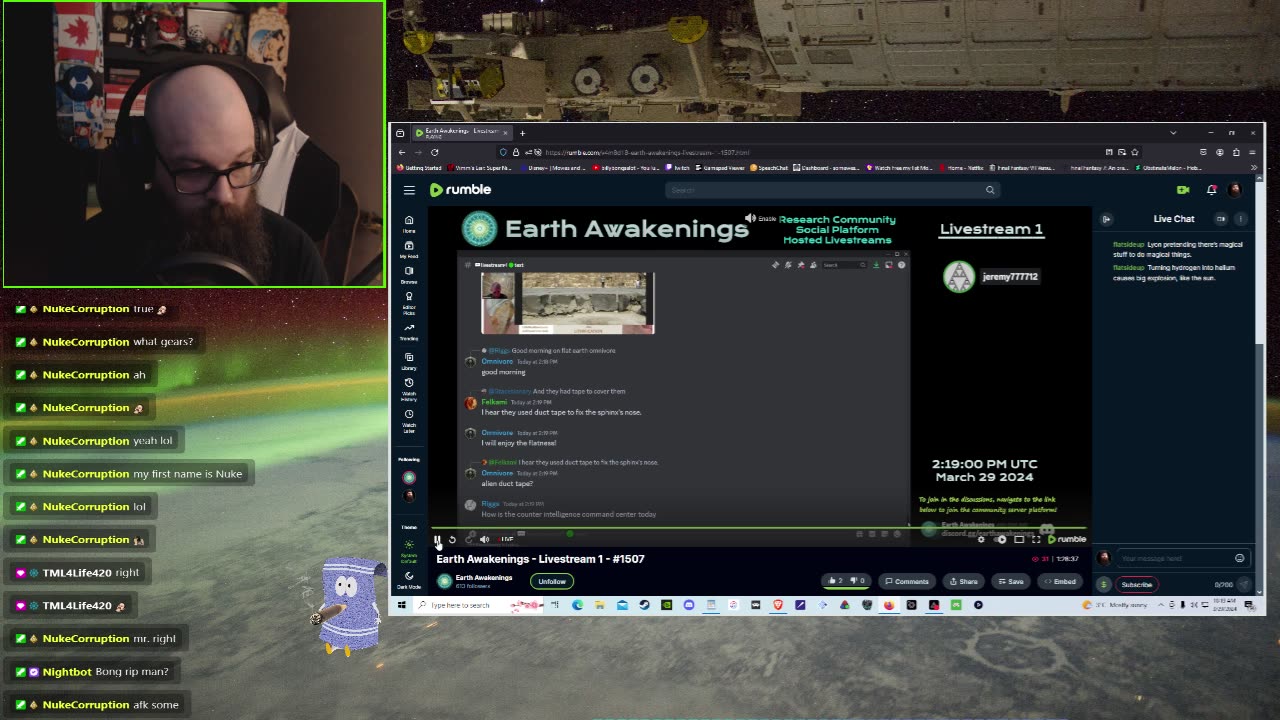The width and height of the screenshot is (1280, 720).
Task: Open the Earth Awakenings channel name link
Action: pos(484,577)
